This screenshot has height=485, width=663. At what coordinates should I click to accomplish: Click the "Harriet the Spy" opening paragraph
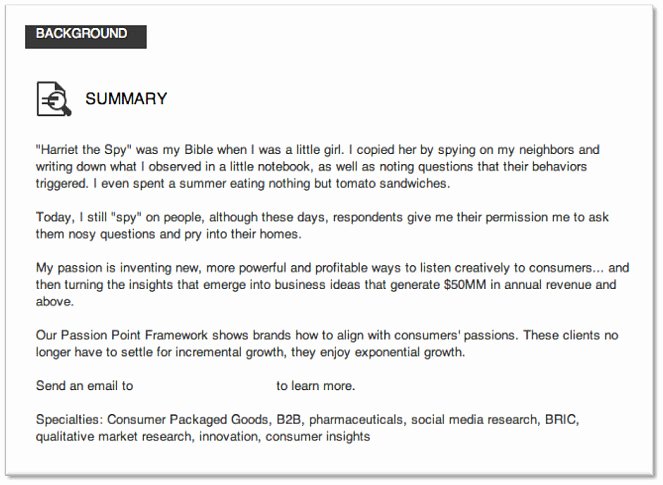(x=318, y=167)
